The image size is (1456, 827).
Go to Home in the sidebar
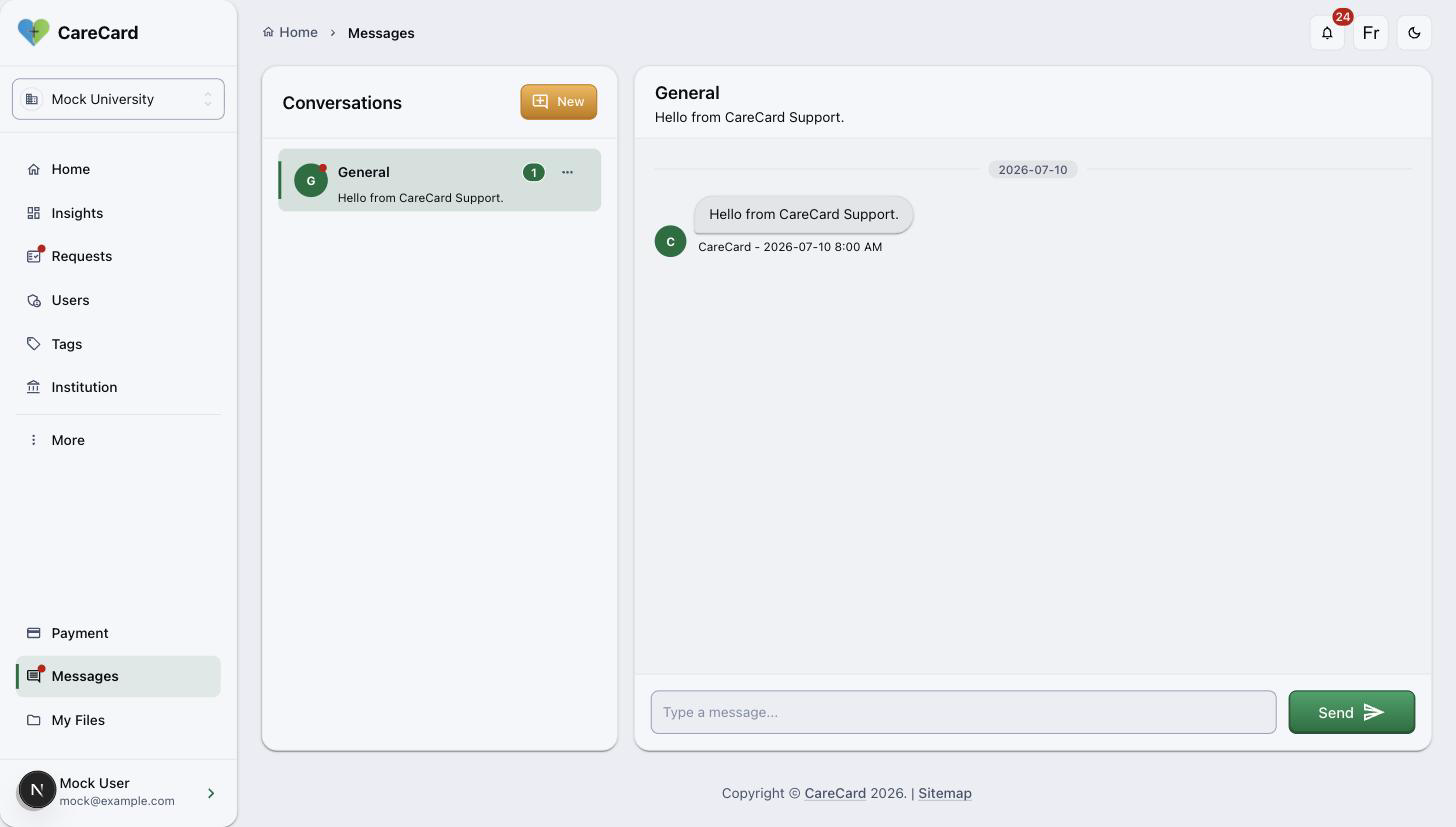tap(118, 169)
